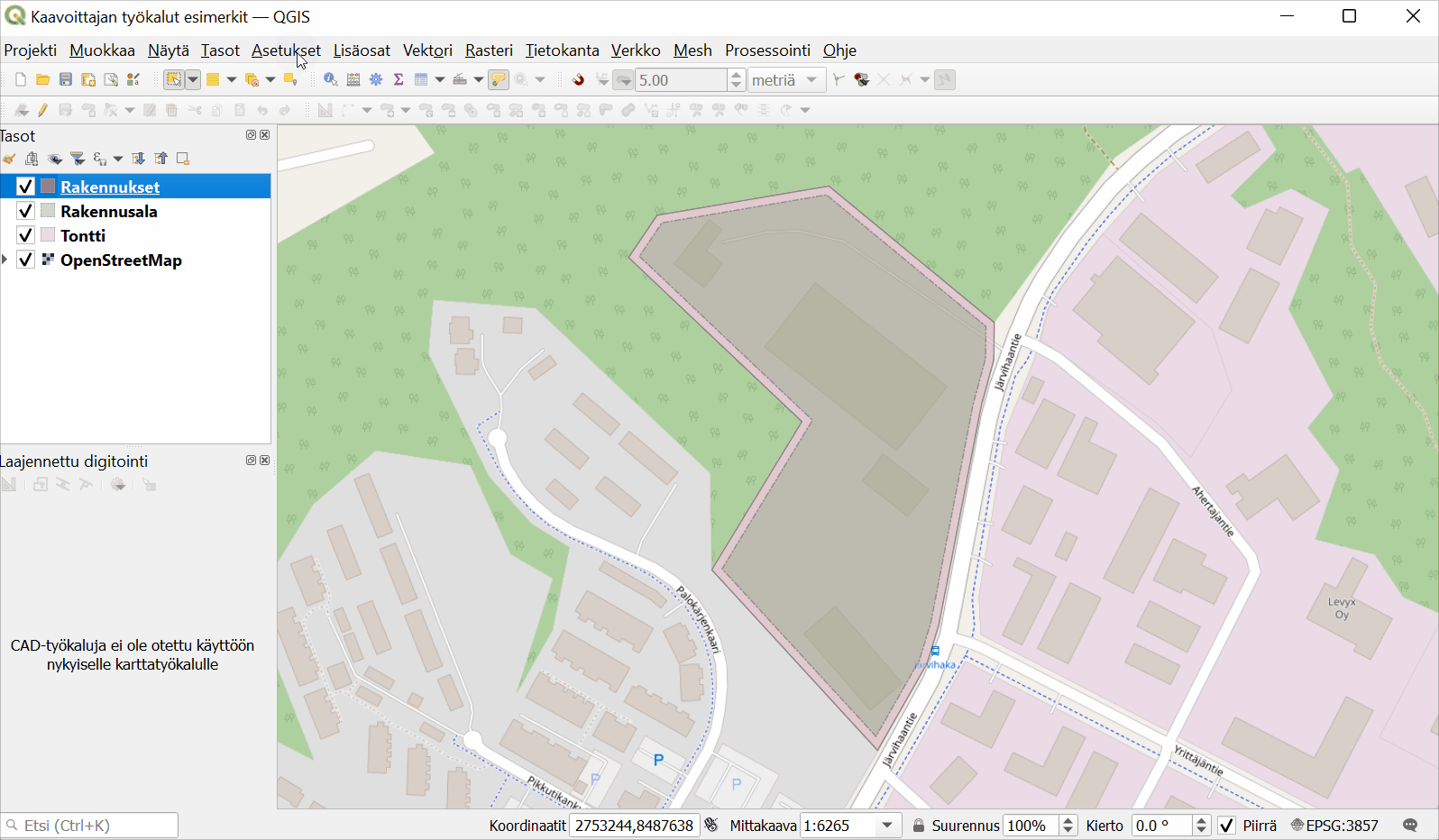Image resolution: width=1439 pixels, height=840 pixels.
Task: Click Collapse All in Tasot panel
Action: point(160,159)
